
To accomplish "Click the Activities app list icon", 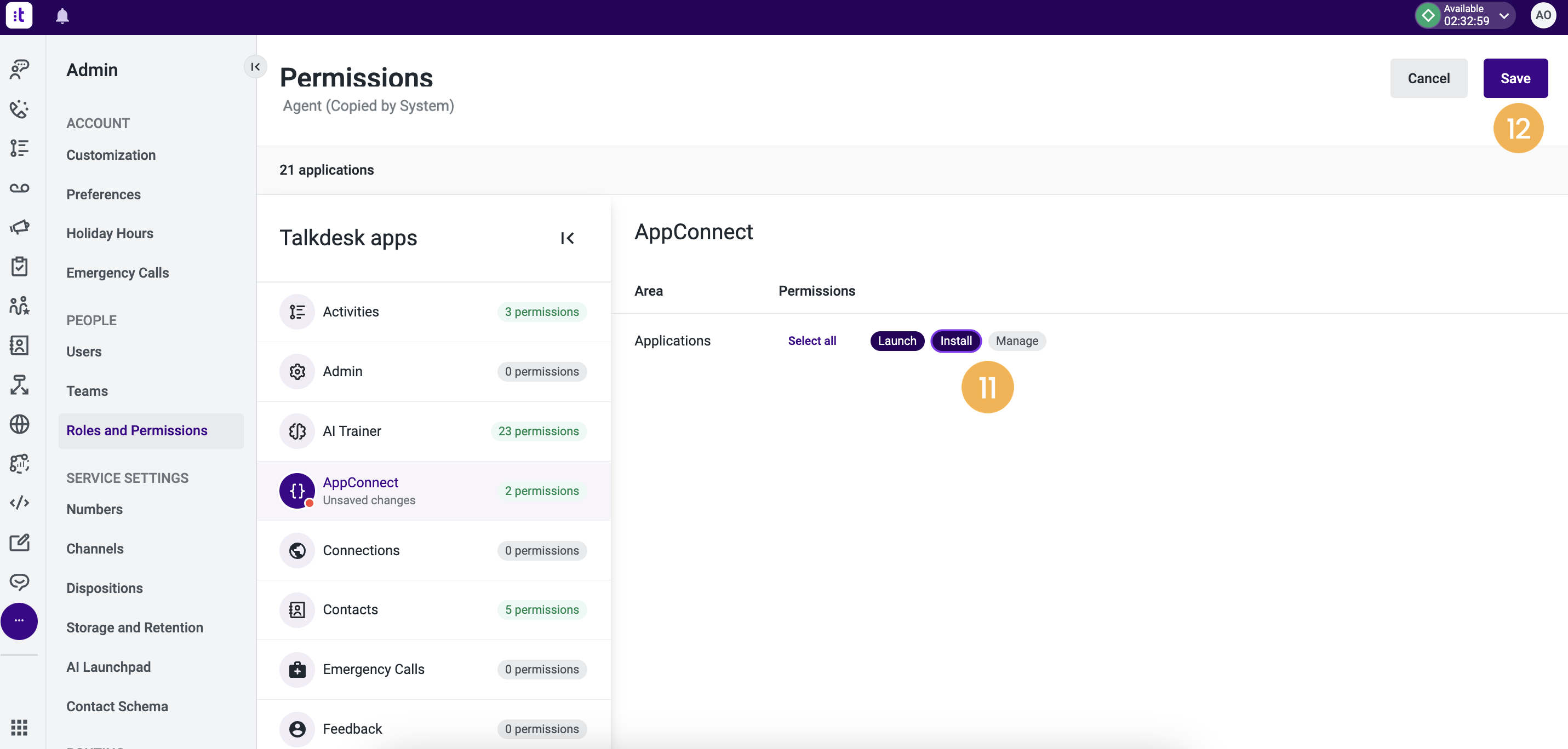I will 297,312.
